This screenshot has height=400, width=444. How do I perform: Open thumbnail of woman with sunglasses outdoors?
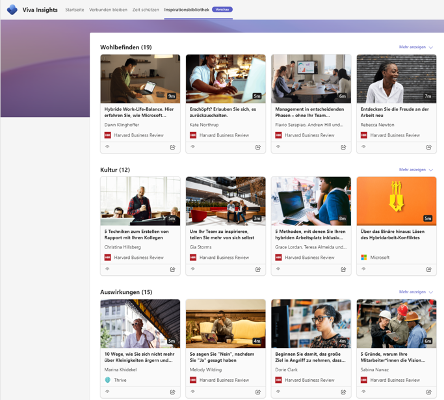click(x=140, y=324)
